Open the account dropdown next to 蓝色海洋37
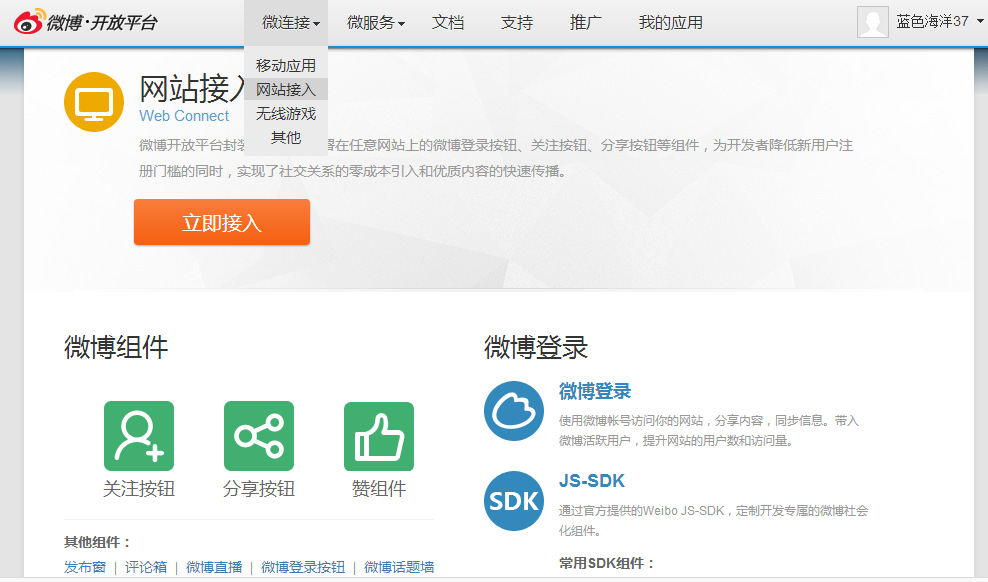The width and height of the screenshot is (988, 582). pos(980,21)
